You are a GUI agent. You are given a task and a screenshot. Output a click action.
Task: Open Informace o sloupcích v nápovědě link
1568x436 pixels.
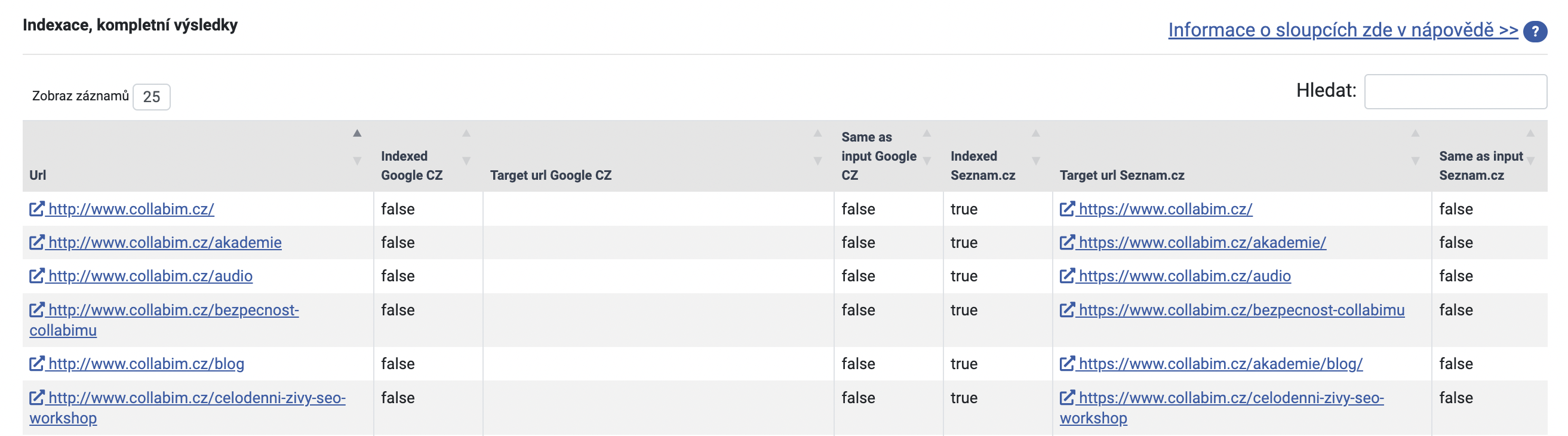coord(1343,30)
